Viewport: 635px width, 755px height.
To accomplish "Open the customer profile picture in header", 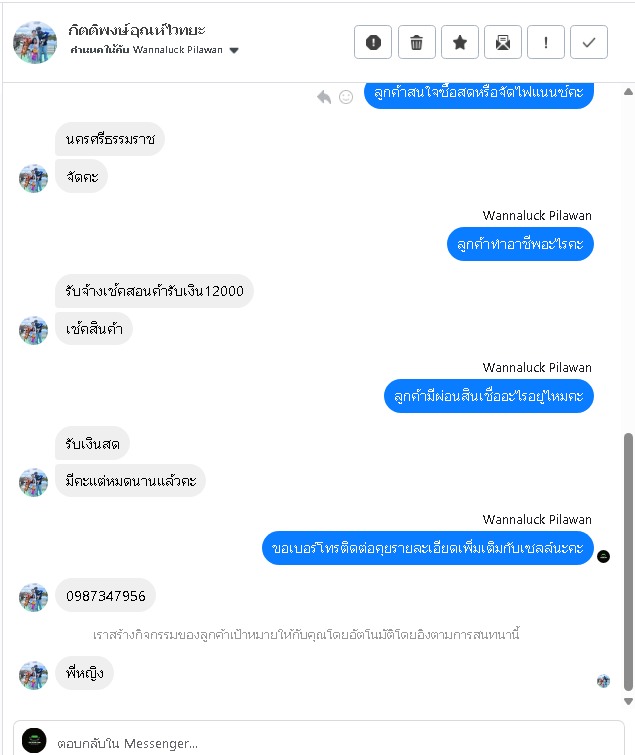I will pos(35,42).
